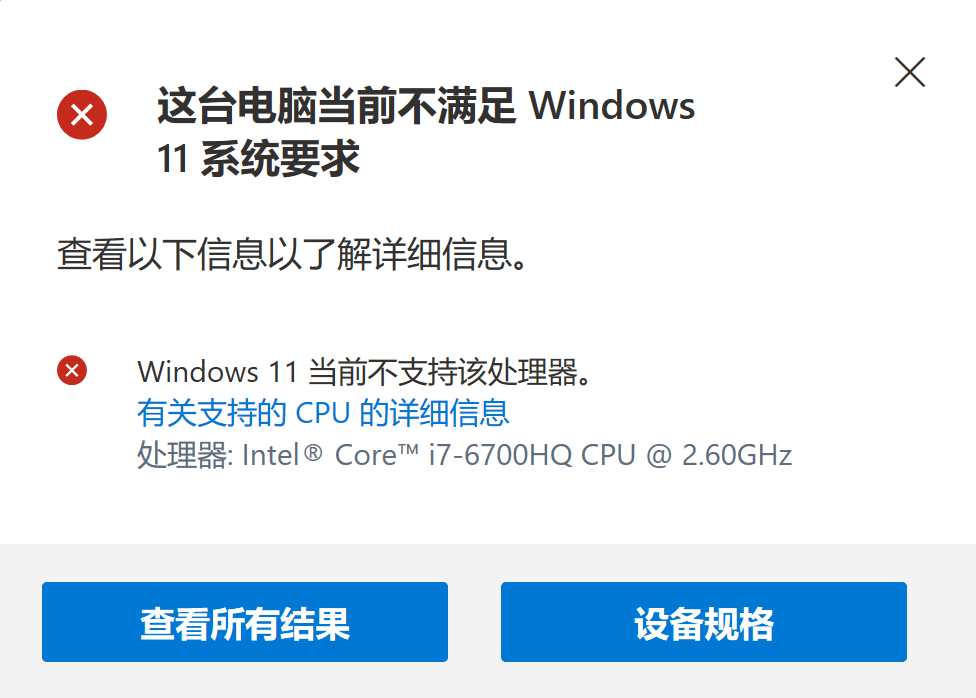Open 有关支持的 CPU 的详细信息 link
Screen dimensions: 976x698
pyautogui.click(x=323, y=413)
